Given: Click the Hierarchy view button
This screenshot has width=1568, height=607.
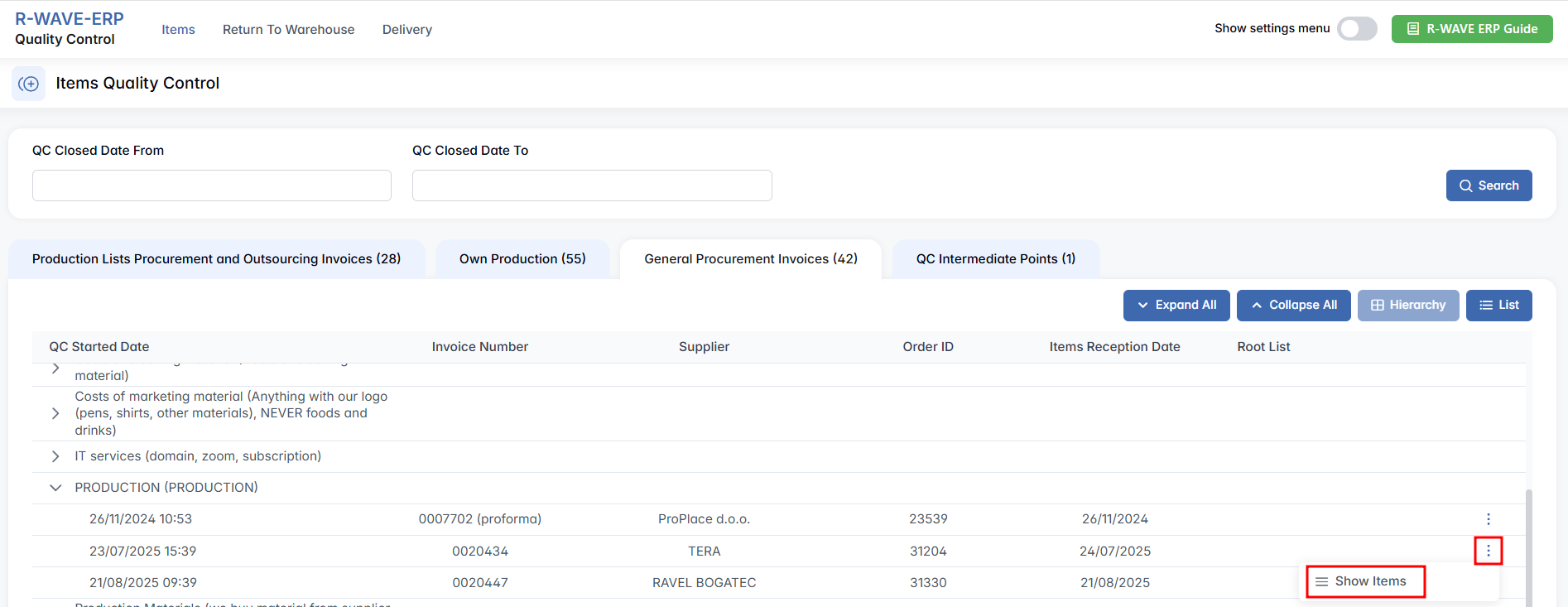Looking at the screenshot, I should pos(1407,305).
